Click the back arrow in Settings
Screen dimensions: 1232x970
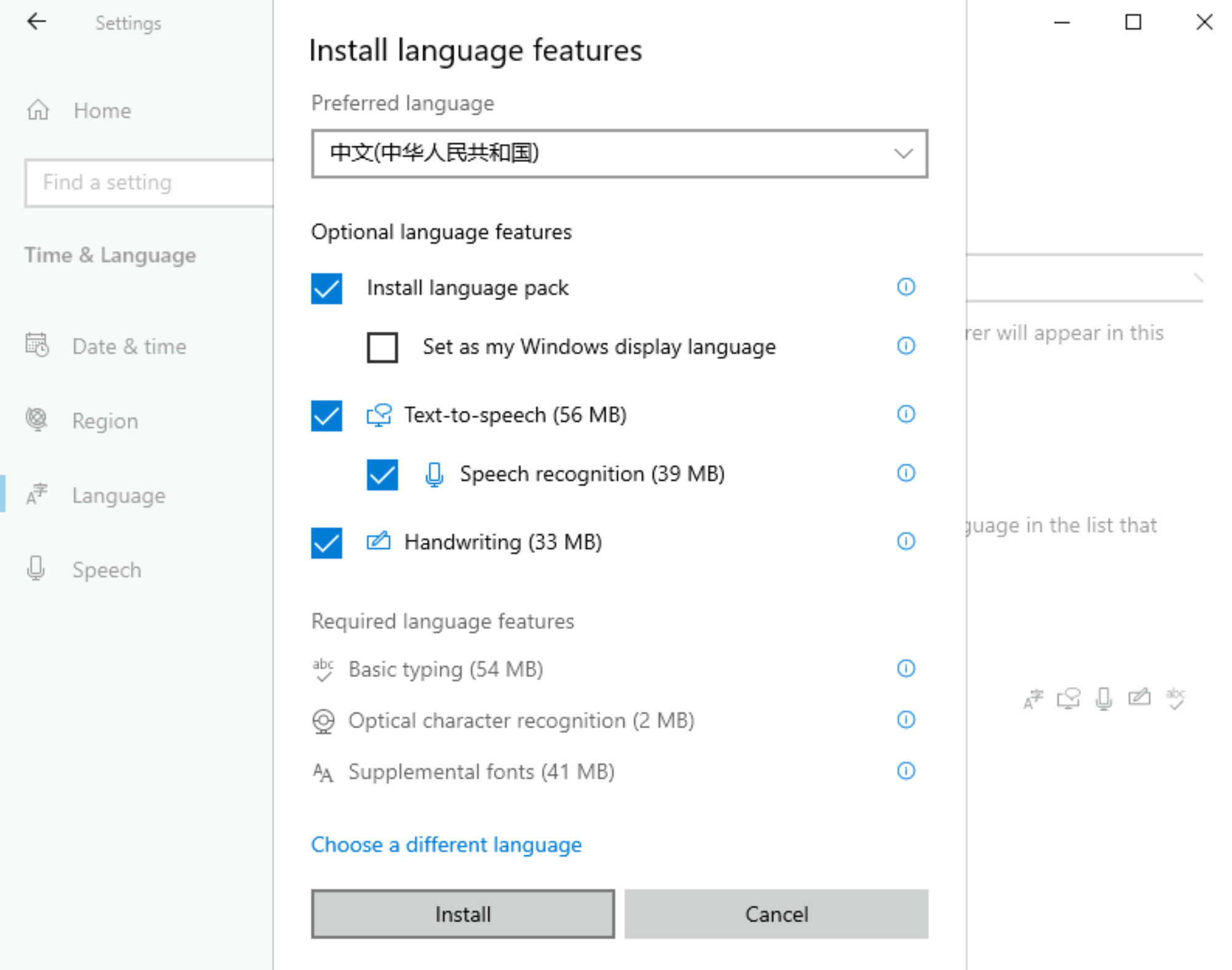coord(37,22)
